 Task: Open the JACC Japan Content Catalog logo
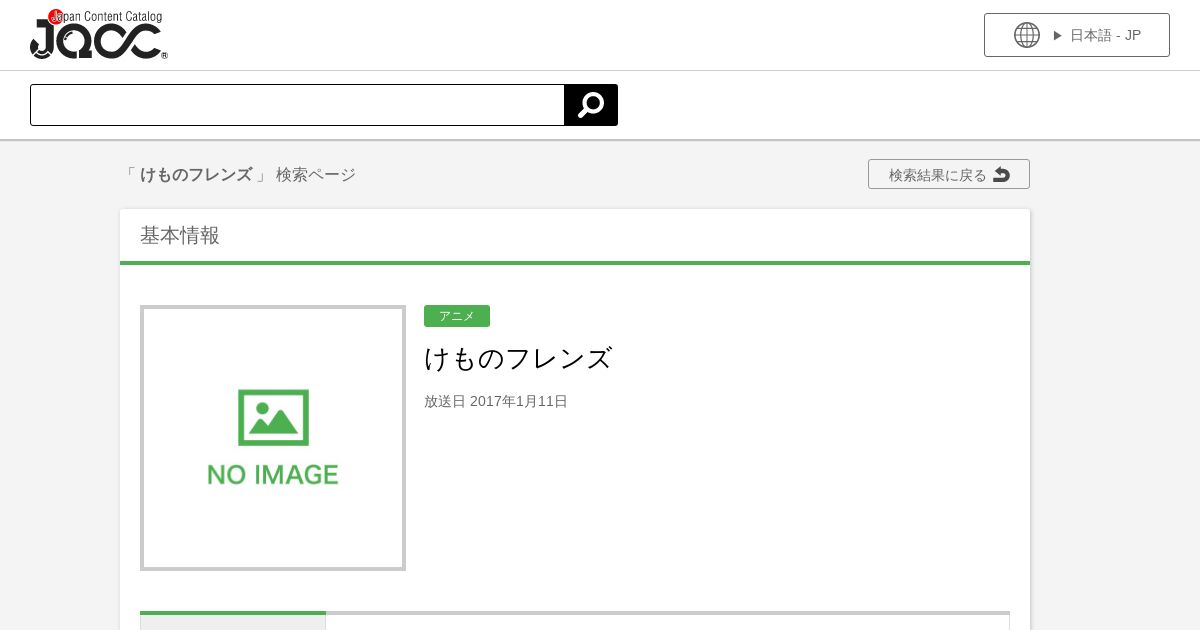pos(99,35)
